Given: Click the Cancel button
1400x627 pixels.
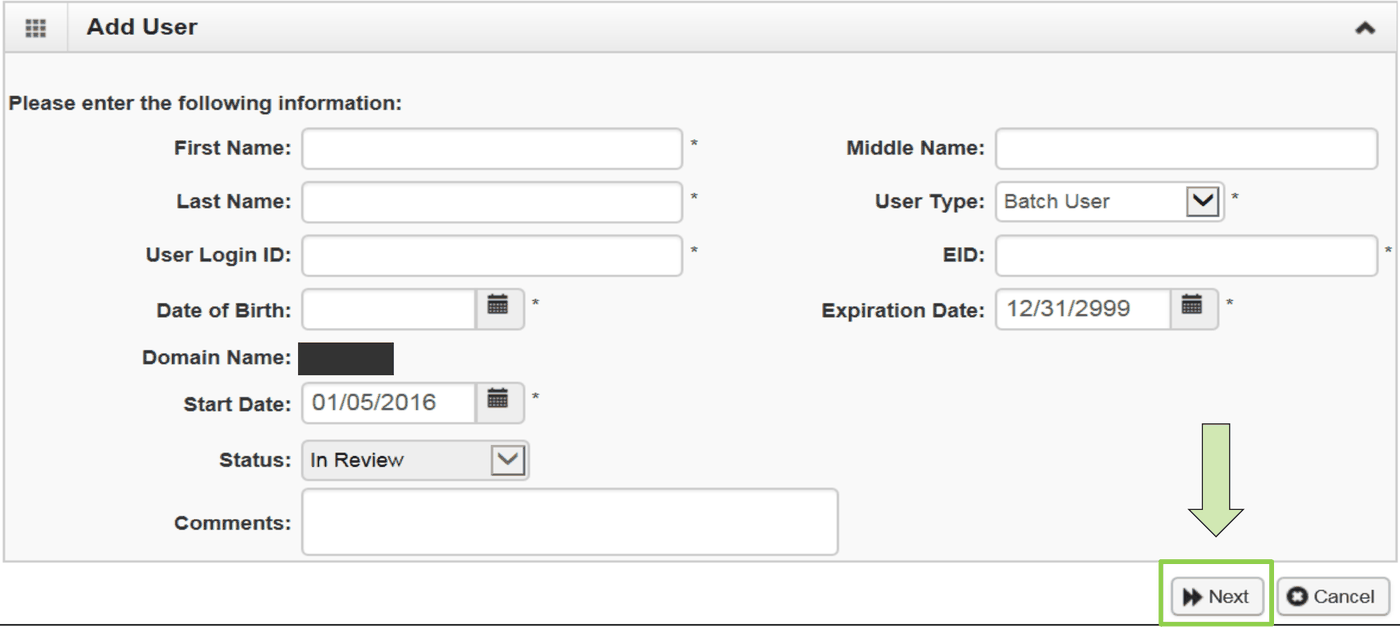Looking at the screenshot, I should point(1333,597).
